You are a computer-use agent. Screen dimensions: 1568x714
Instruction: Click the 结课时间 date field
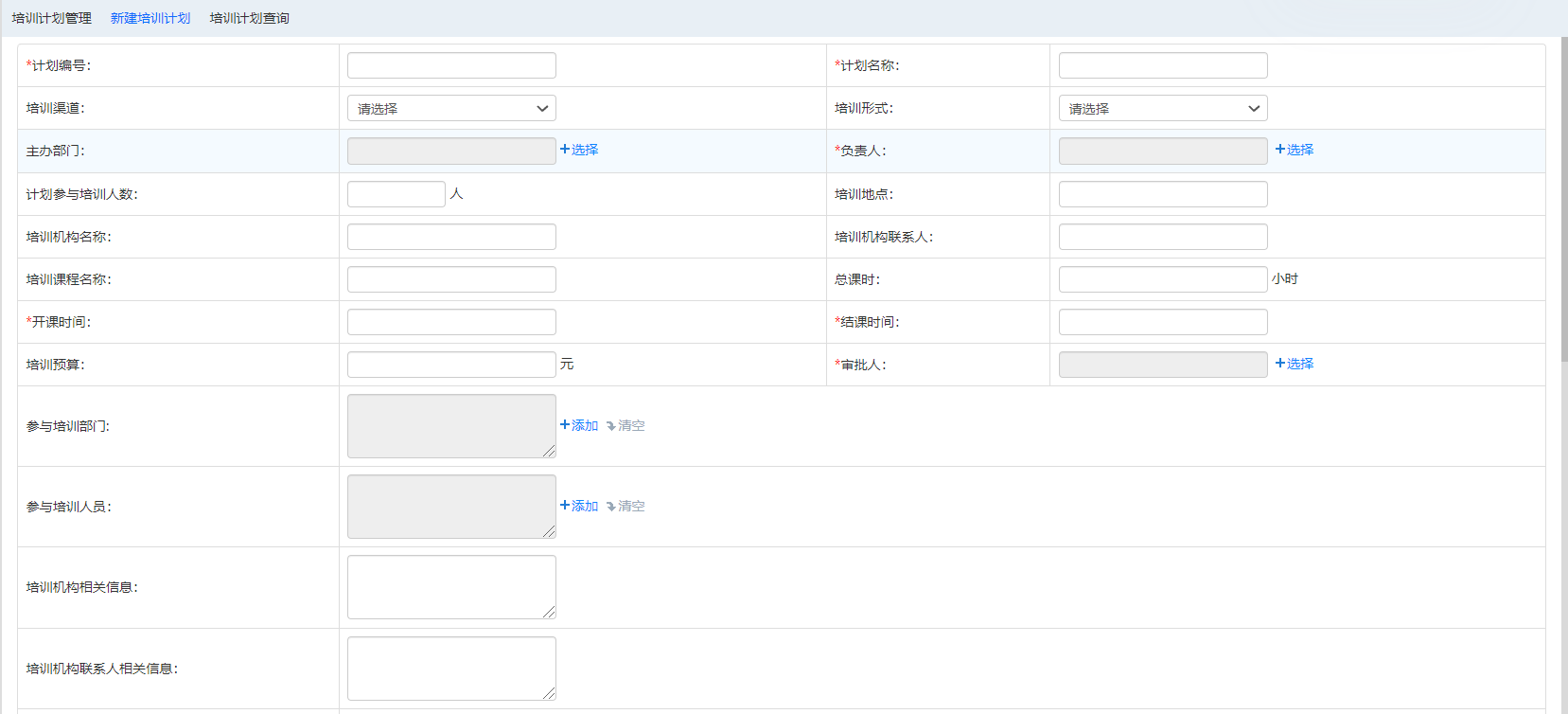[1162, 322]
